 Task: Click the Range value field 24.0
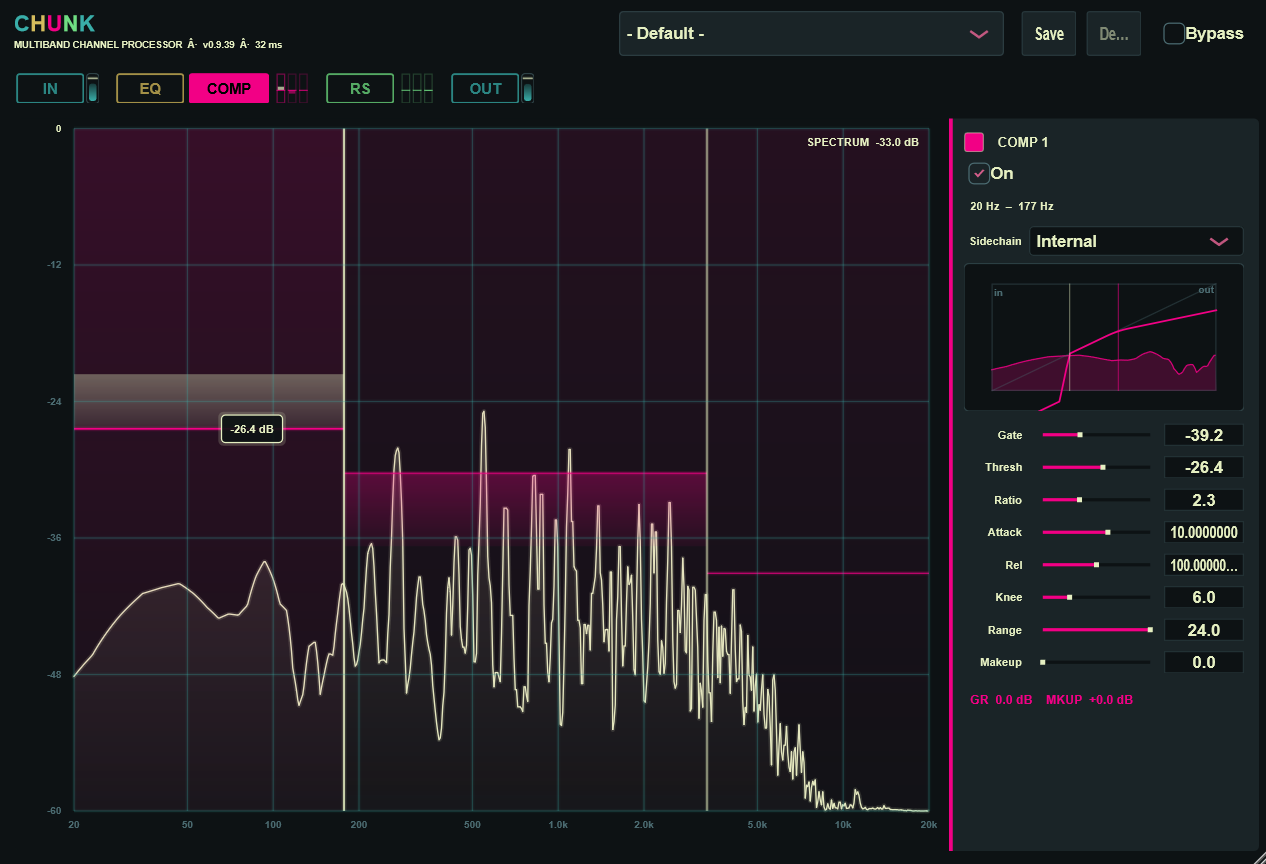(x=1204, y=630)
